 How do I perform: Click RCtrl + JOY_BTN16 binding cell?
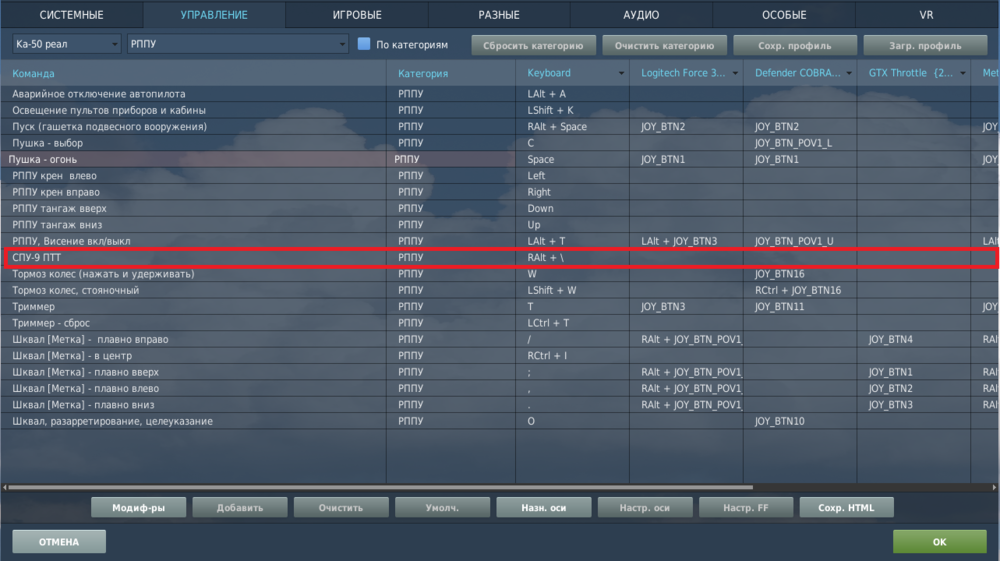click(800, 290)
